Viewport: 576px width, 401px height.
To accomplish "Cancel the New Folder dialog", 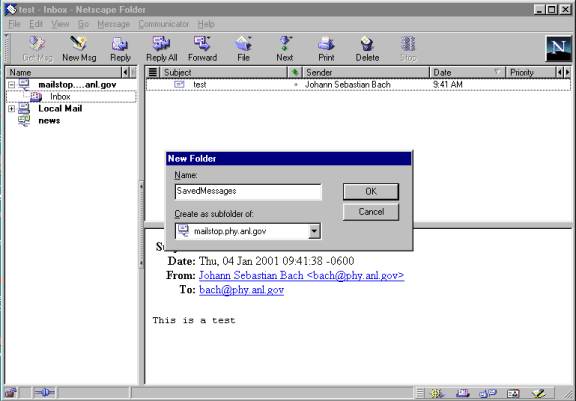I will click(x=371, y=212).
